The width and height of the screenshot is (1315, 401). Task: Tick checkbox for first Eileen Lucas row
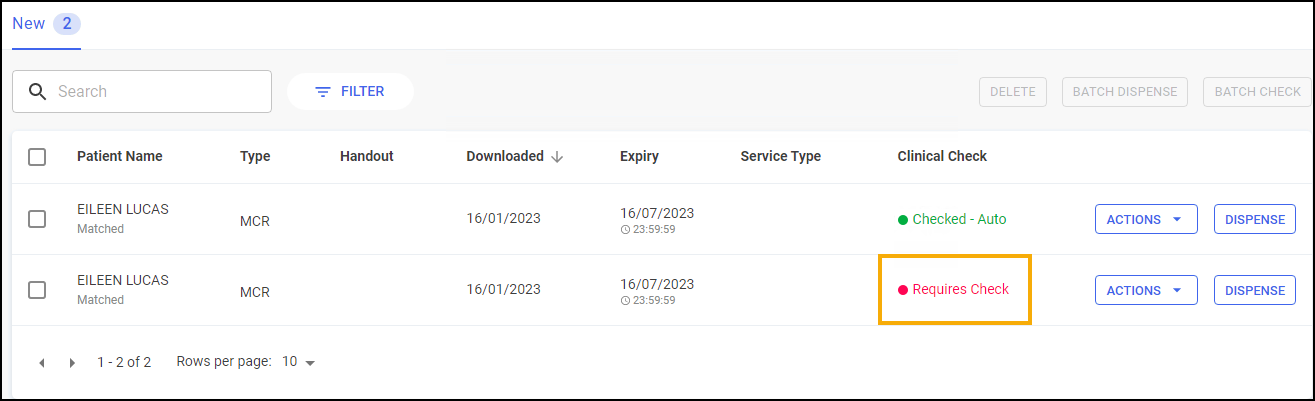click(x=37, y=220)
